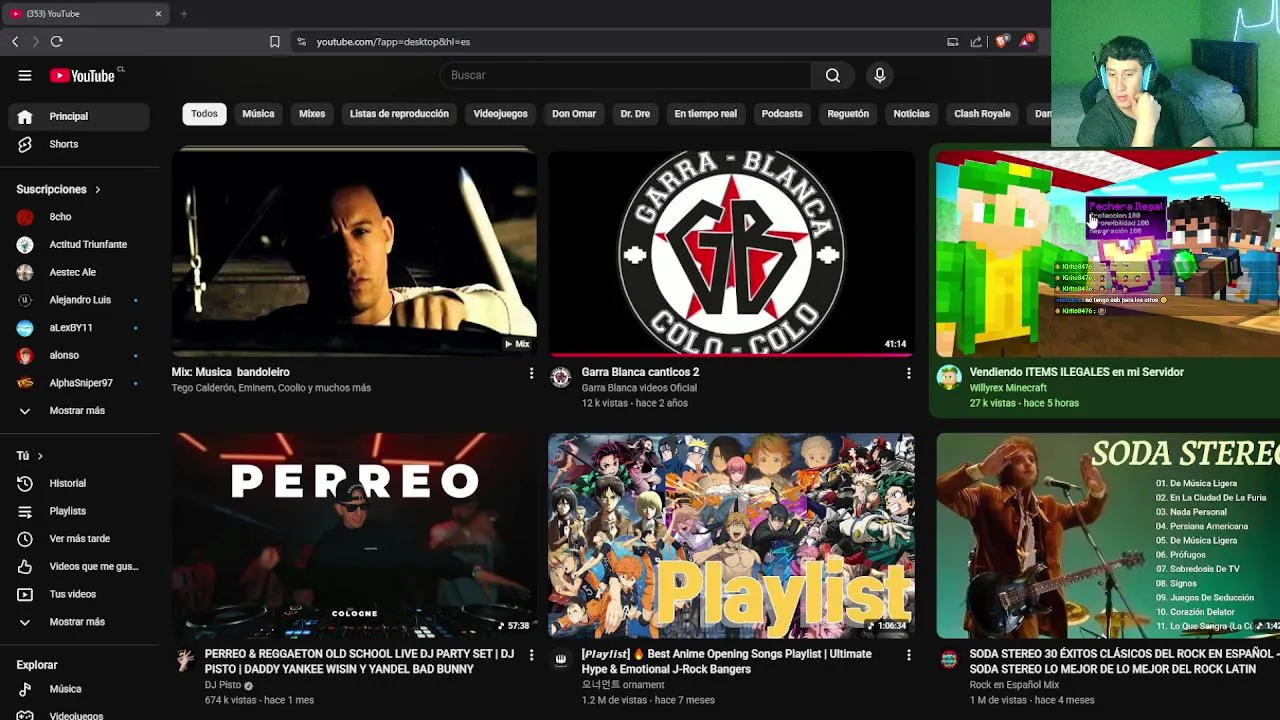The height and width of the screenshot is (720, 1280).
Task: Select the Mixes filter chip
Action: click(x=312, y=114)
